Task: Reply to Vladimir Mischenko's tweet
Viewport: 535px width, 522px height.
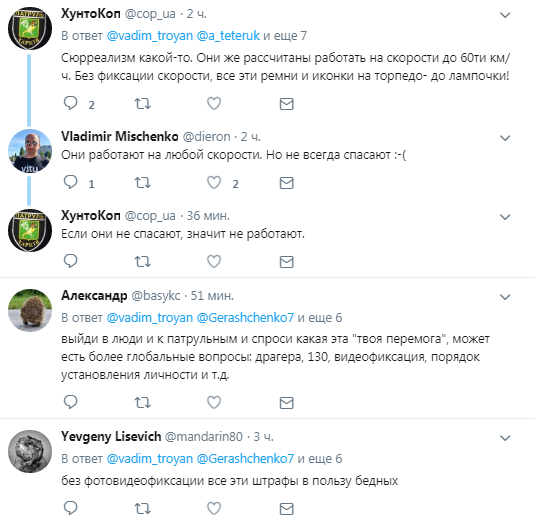Action: point(71,182)
